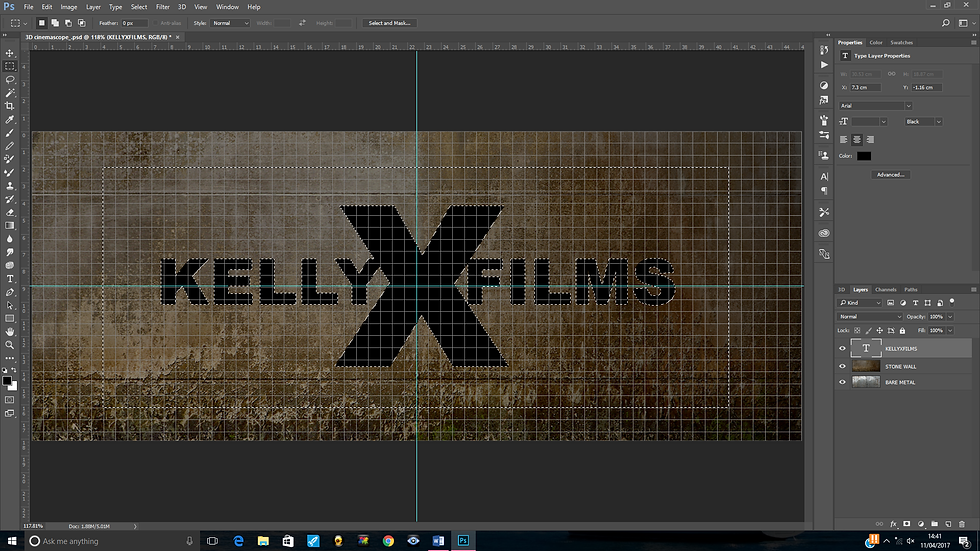Select the Brush tool

coord(9,133)
